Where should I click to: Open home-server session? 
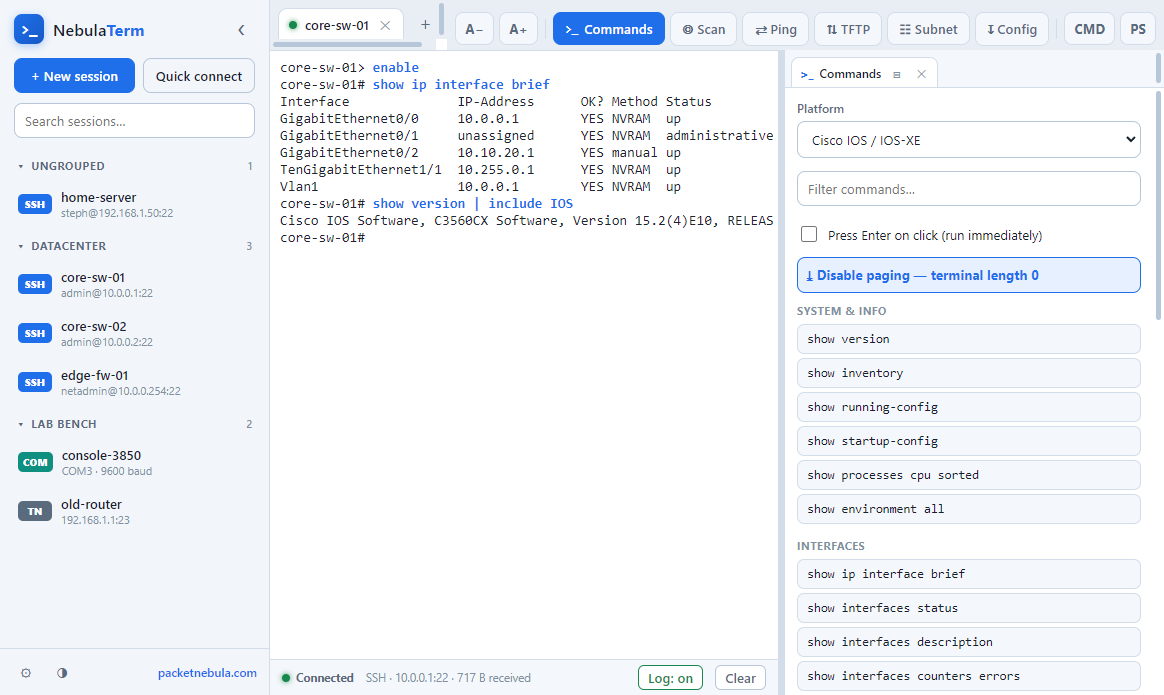pos(134,205)
